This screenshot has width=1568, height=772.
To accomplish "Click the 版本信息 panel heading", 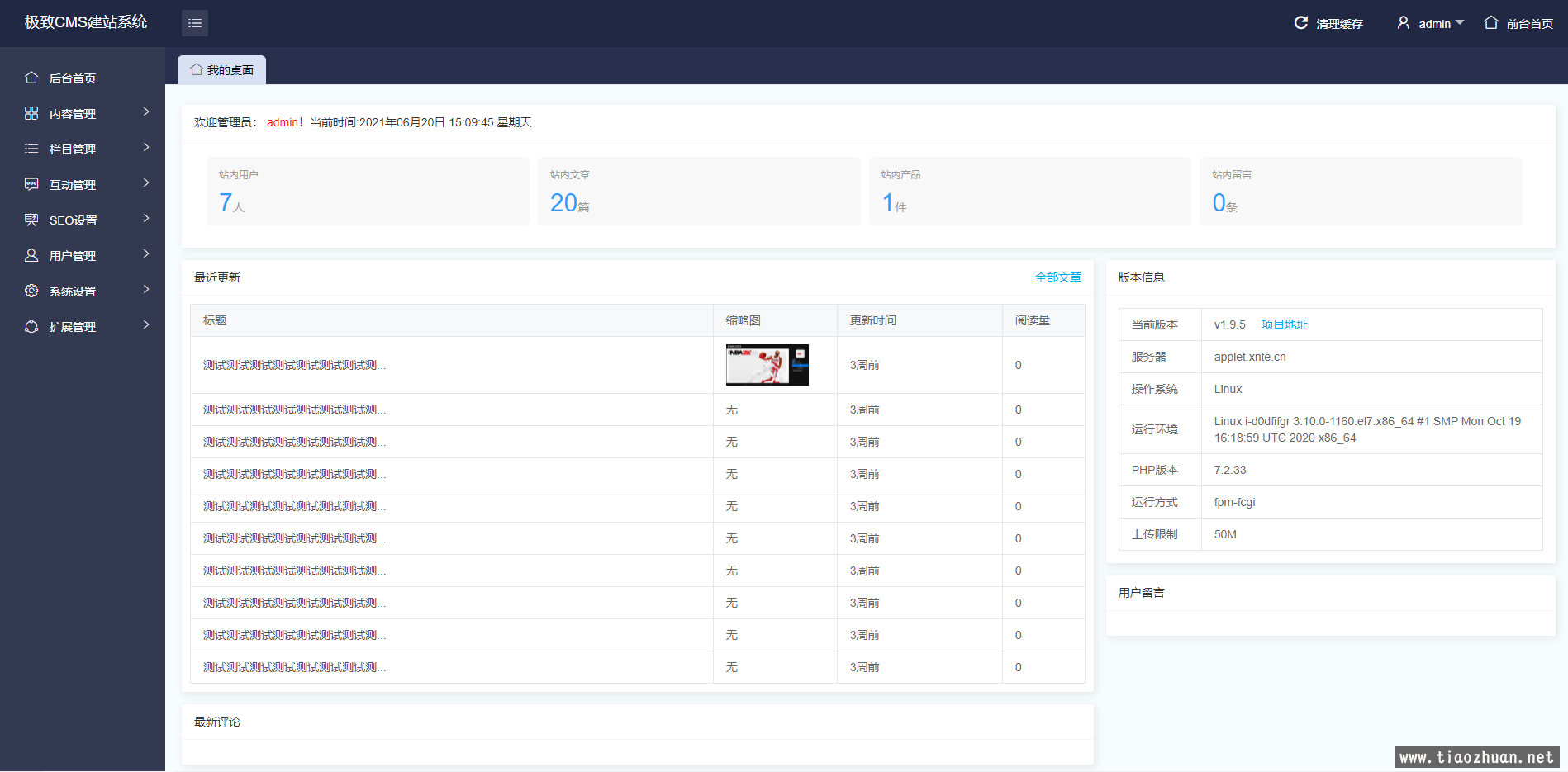I will pyautogui.click(x=1142, y=277).
